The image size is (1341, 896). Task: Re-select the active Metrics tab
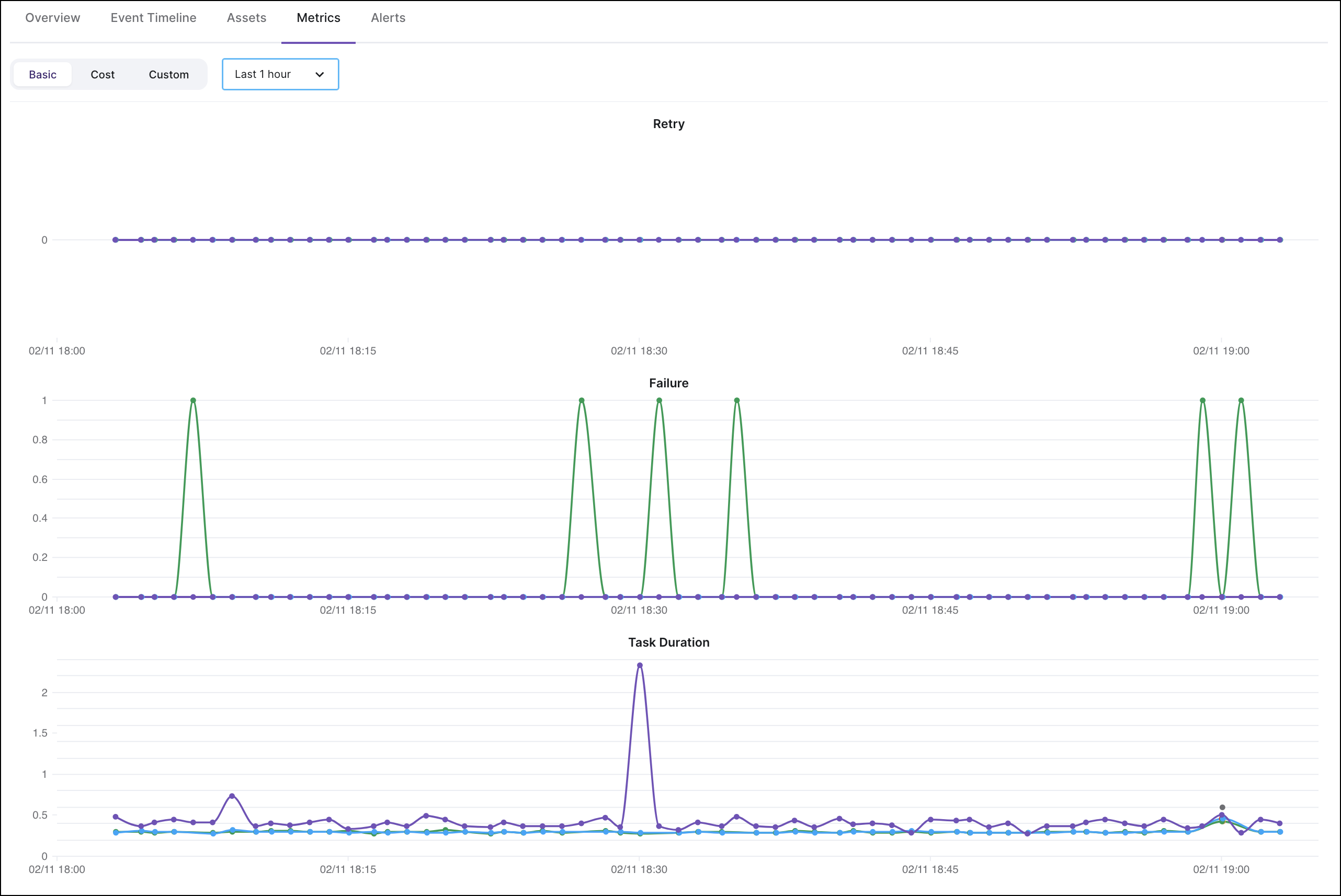tap(318, 18)
